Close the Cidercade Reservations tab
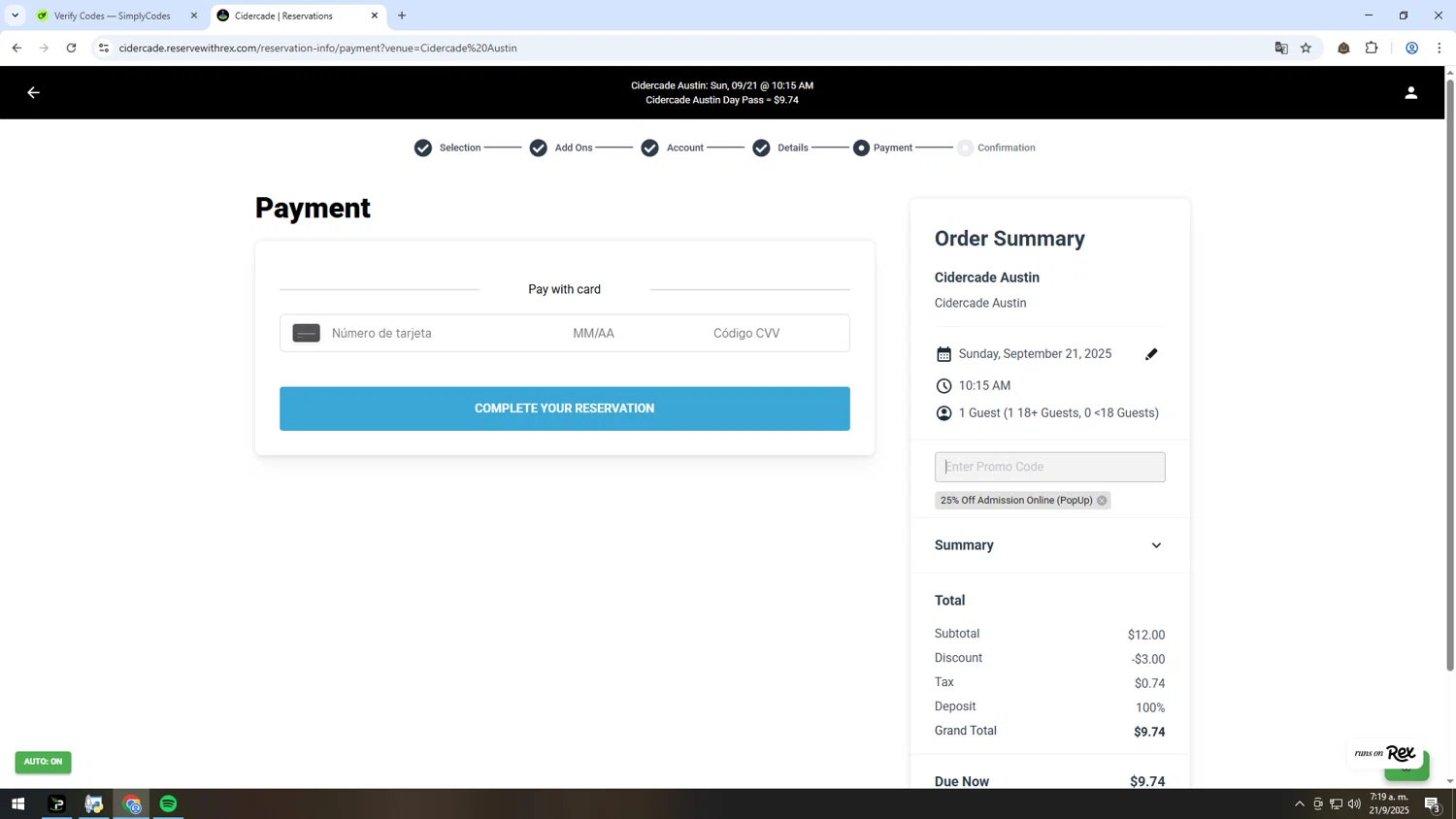The width and height of the screenshot is (1456, 819). click(x=375, y=16)
